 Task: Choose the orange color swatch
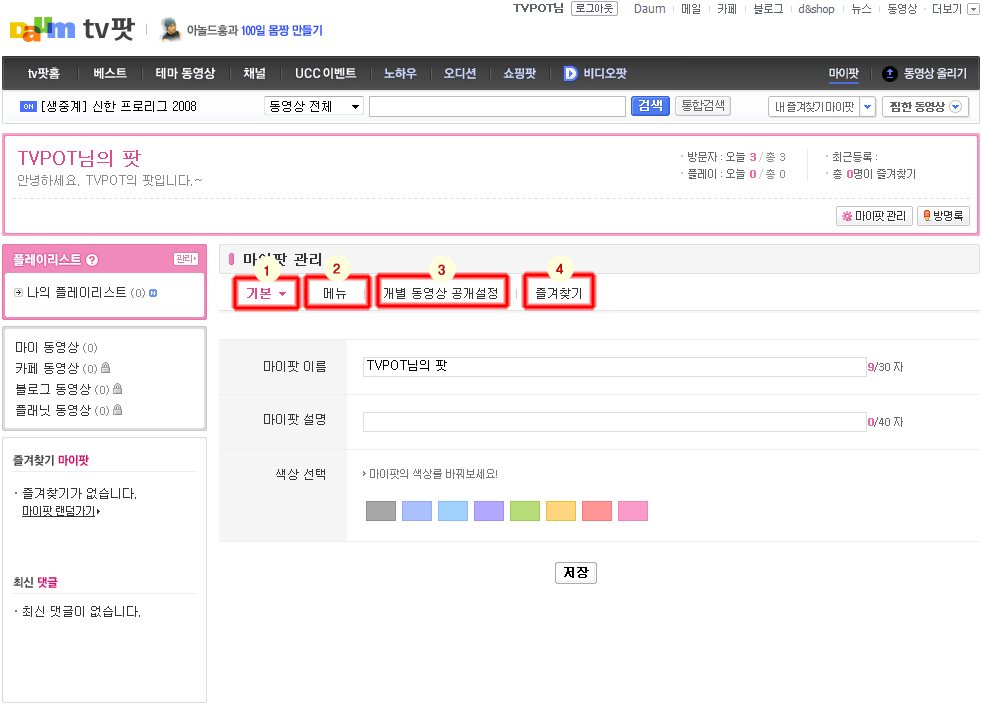561,511
